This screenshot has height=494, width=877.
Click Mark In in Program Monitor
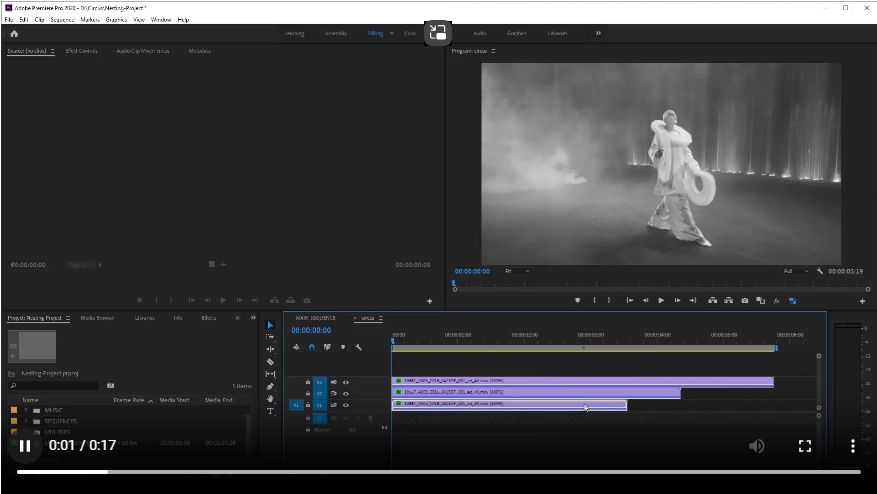tap(594, 300)
